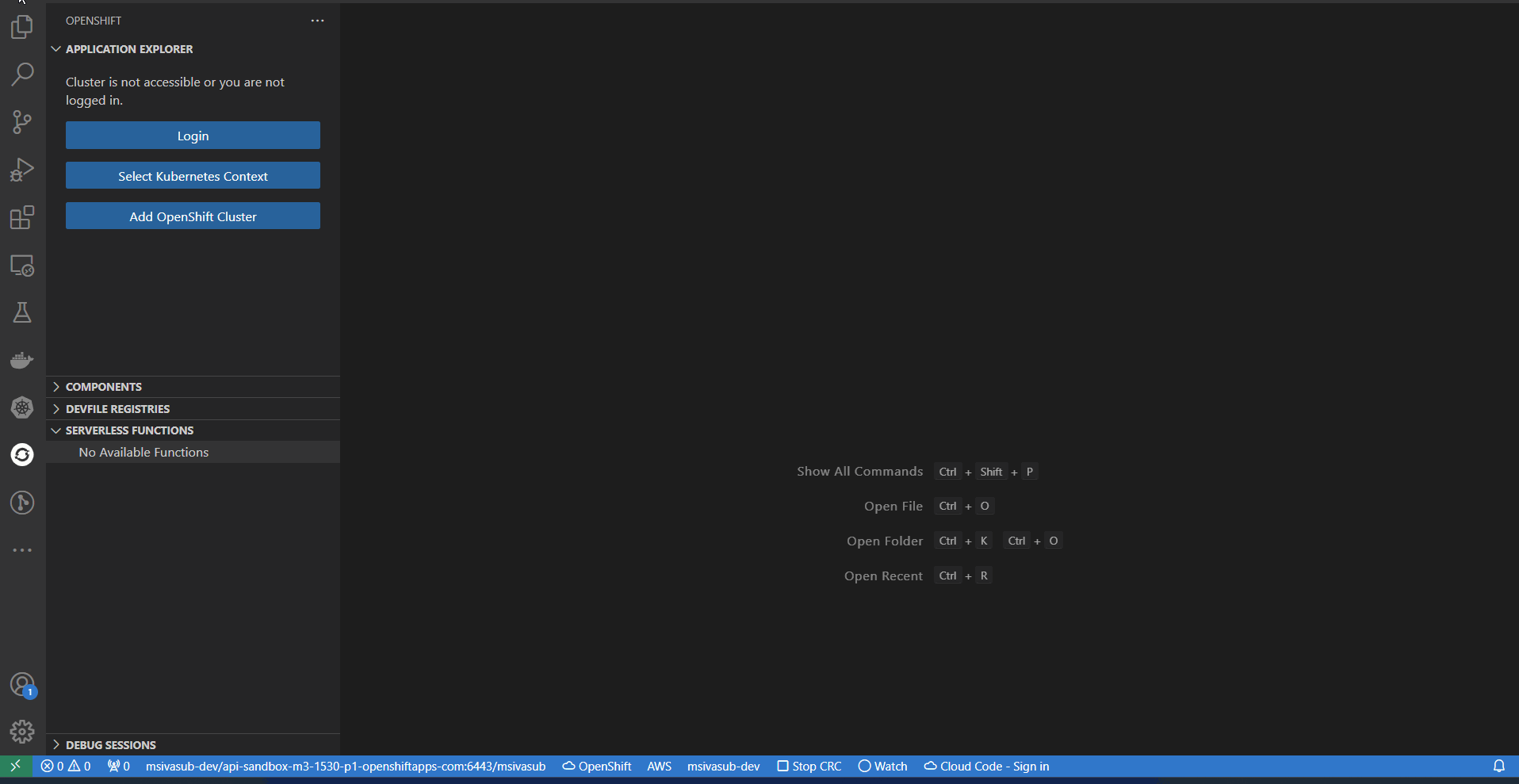The height and width of the screenshot is (784, 1519).
Task: Click Add OpenShift Cluster button
Action: click(193, 216)
